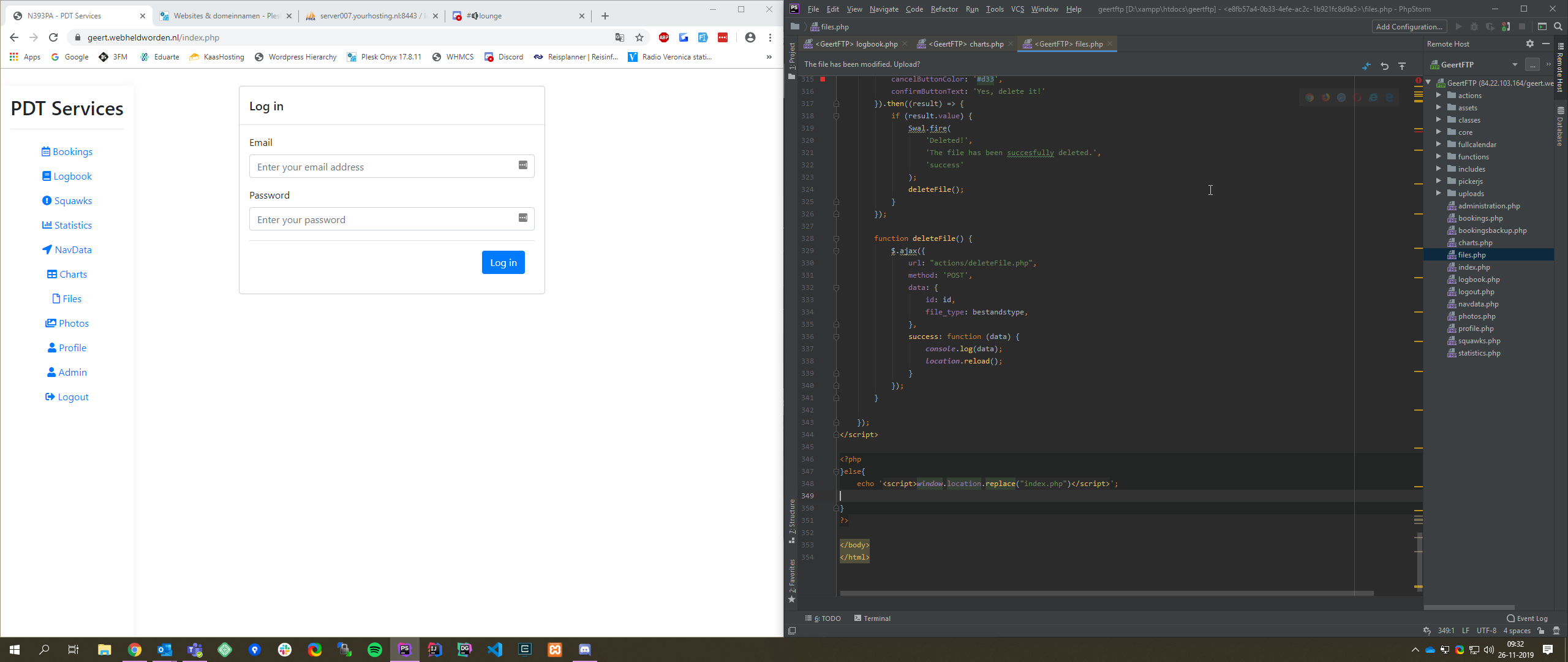Click the blue Log in button
The width and height of the screenshot is (1568, 662).
(x=503, y=262)
